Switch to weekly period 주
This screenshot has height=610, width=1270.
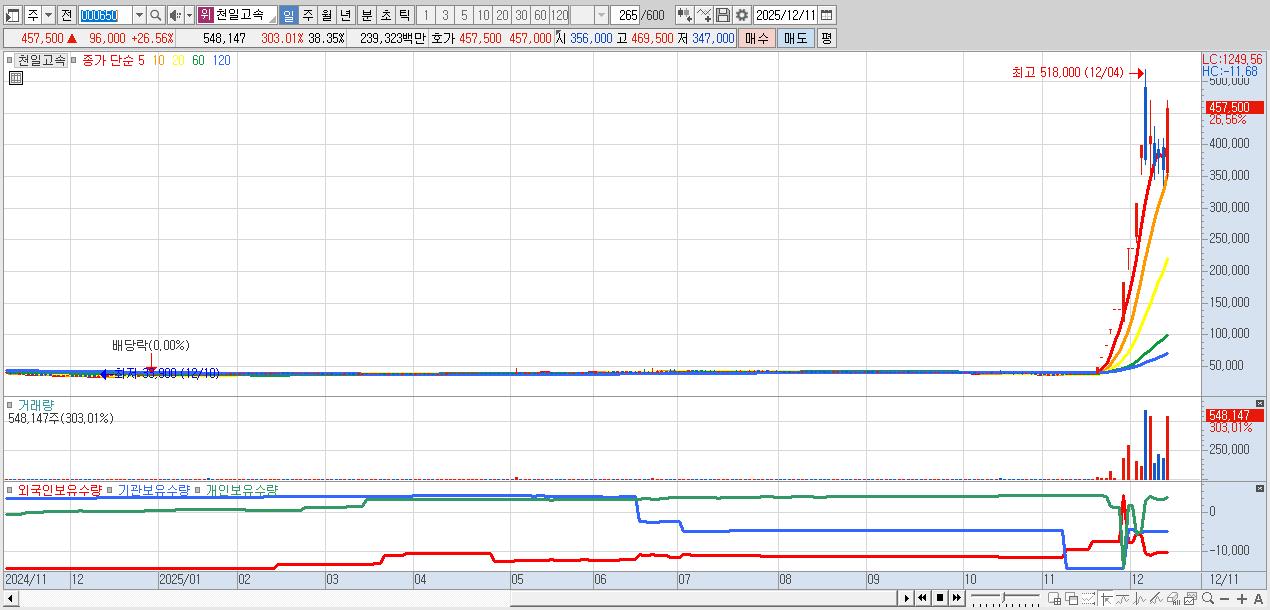click(307, 15)
